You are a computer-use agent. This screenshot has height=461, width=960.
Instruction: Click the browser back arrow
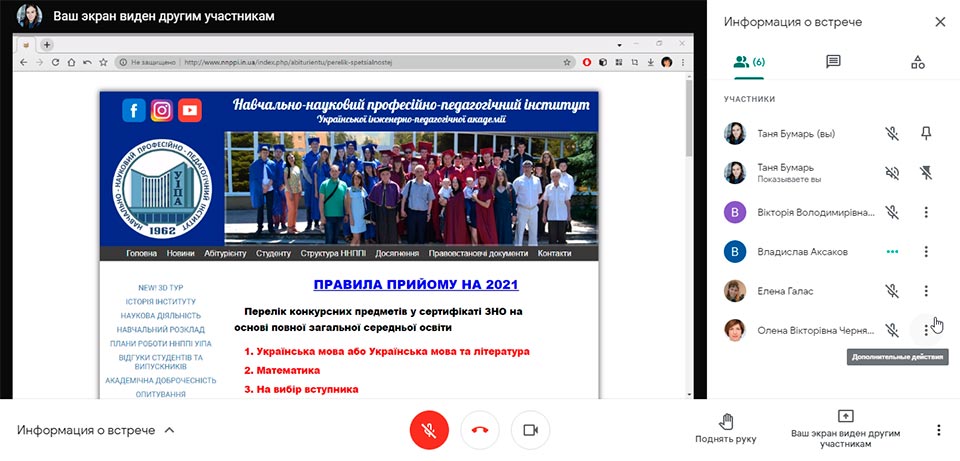click(24, 62)
